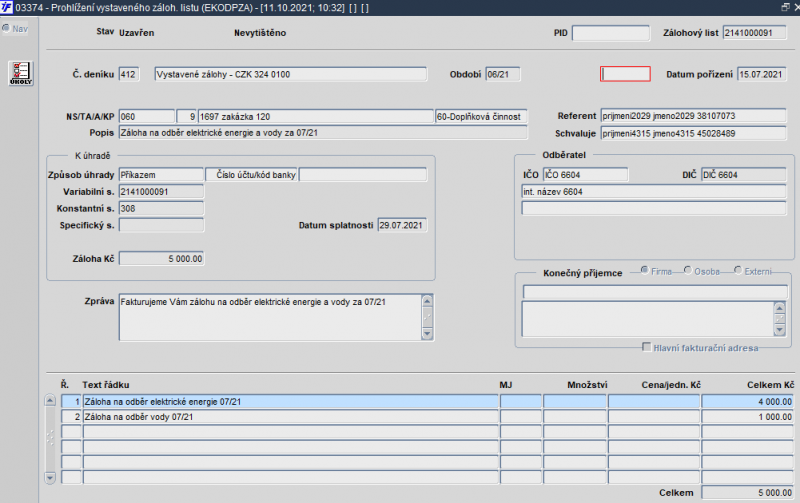Click the 60-Doplňková činnost field
This screenshot has width=800, height=503.
[481, 117]
